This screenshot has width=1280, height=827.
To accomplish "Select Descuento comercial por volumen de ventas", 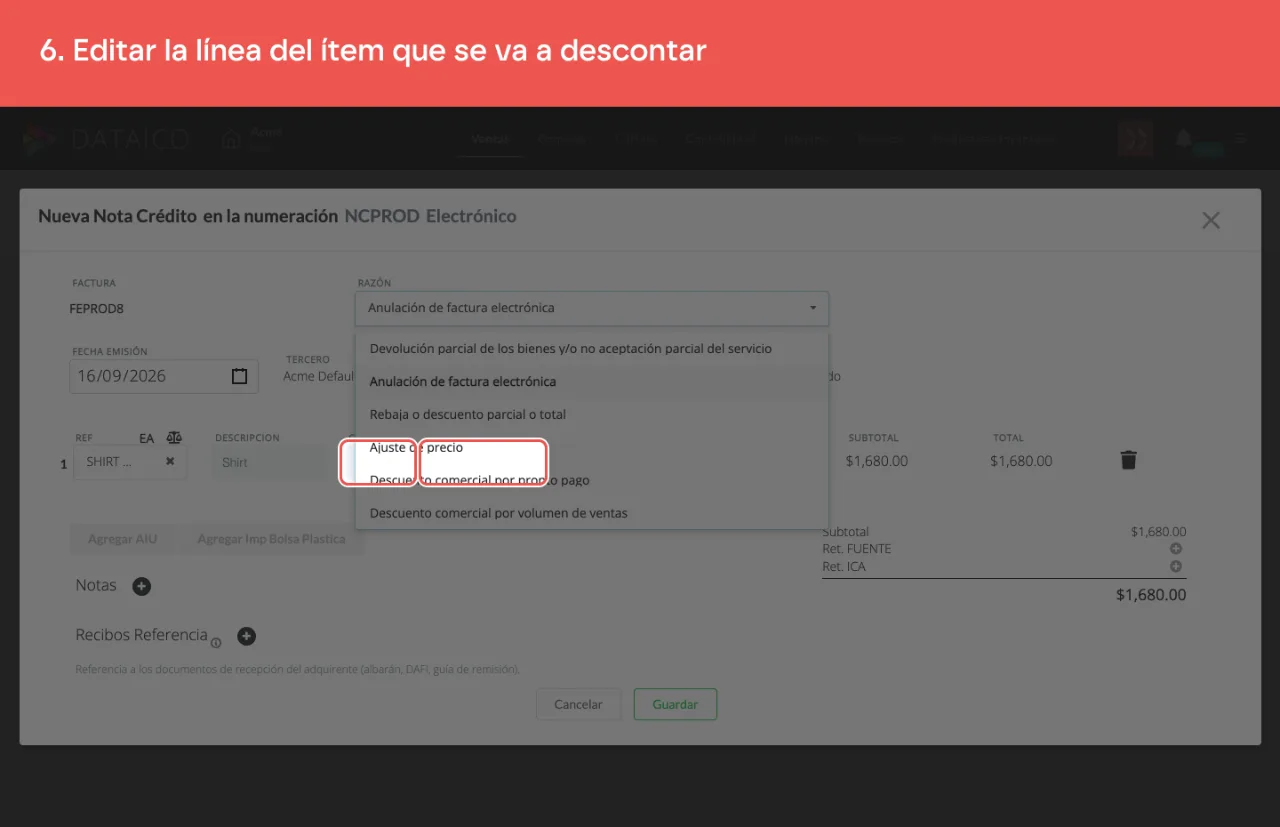I will pyautogui.click(x=592, y=514).
